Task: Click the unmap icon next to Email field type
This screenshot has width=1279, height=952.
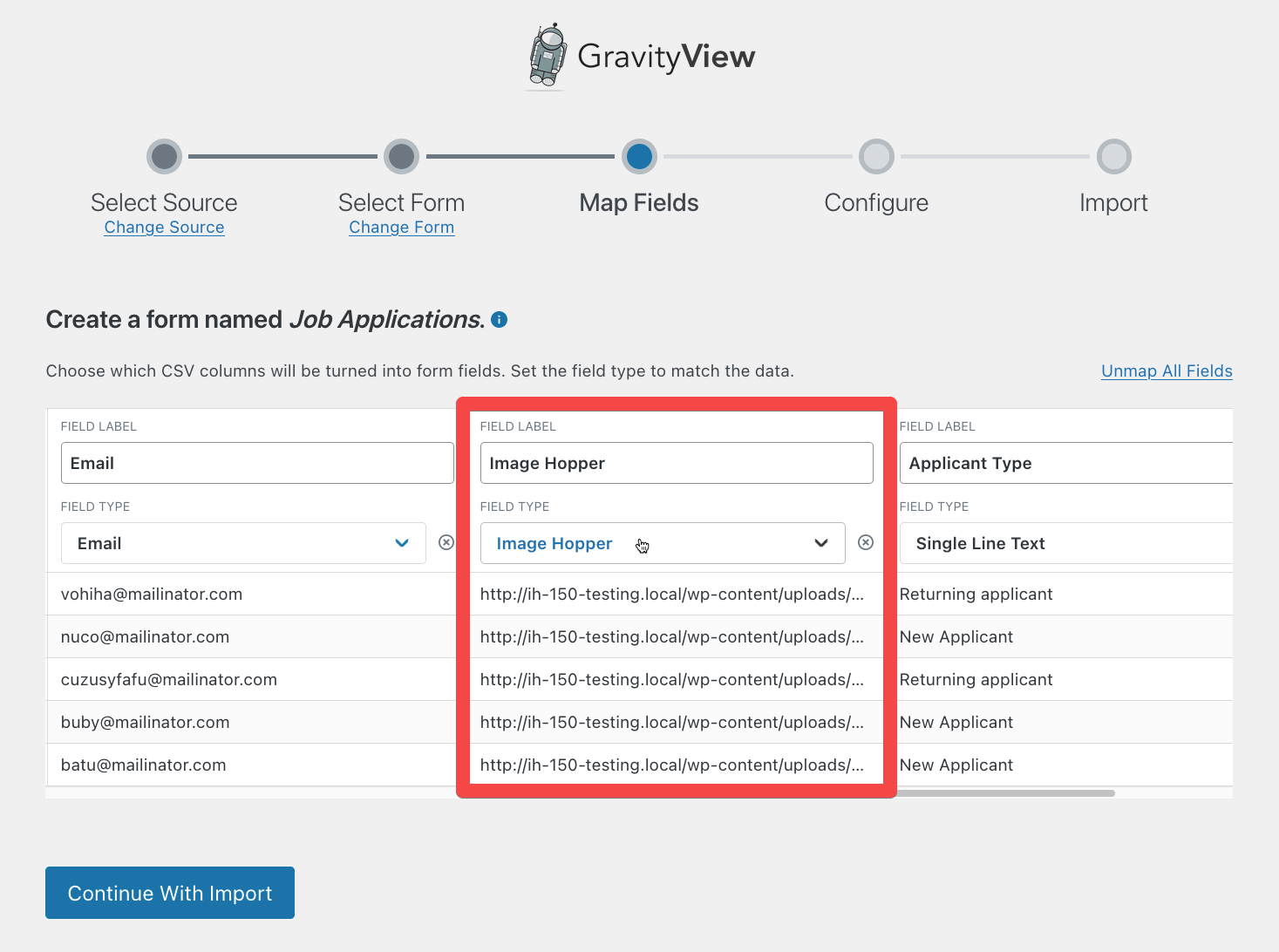Action: (446, 542)
